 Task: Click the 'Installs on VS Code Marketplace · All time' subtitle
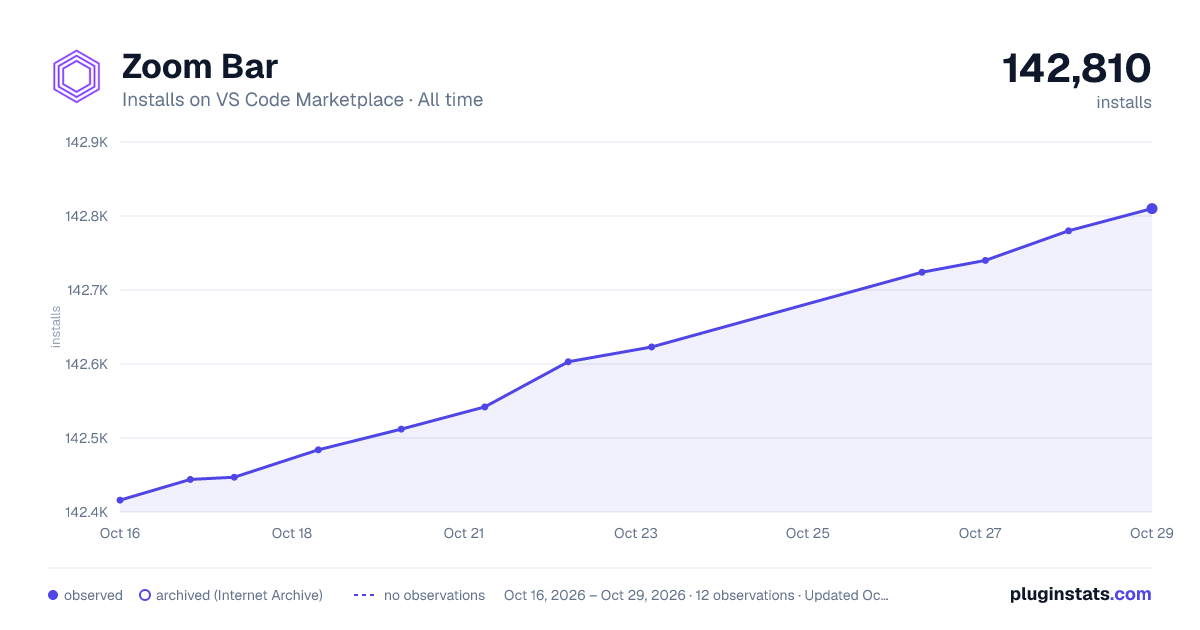pos(302,100)
